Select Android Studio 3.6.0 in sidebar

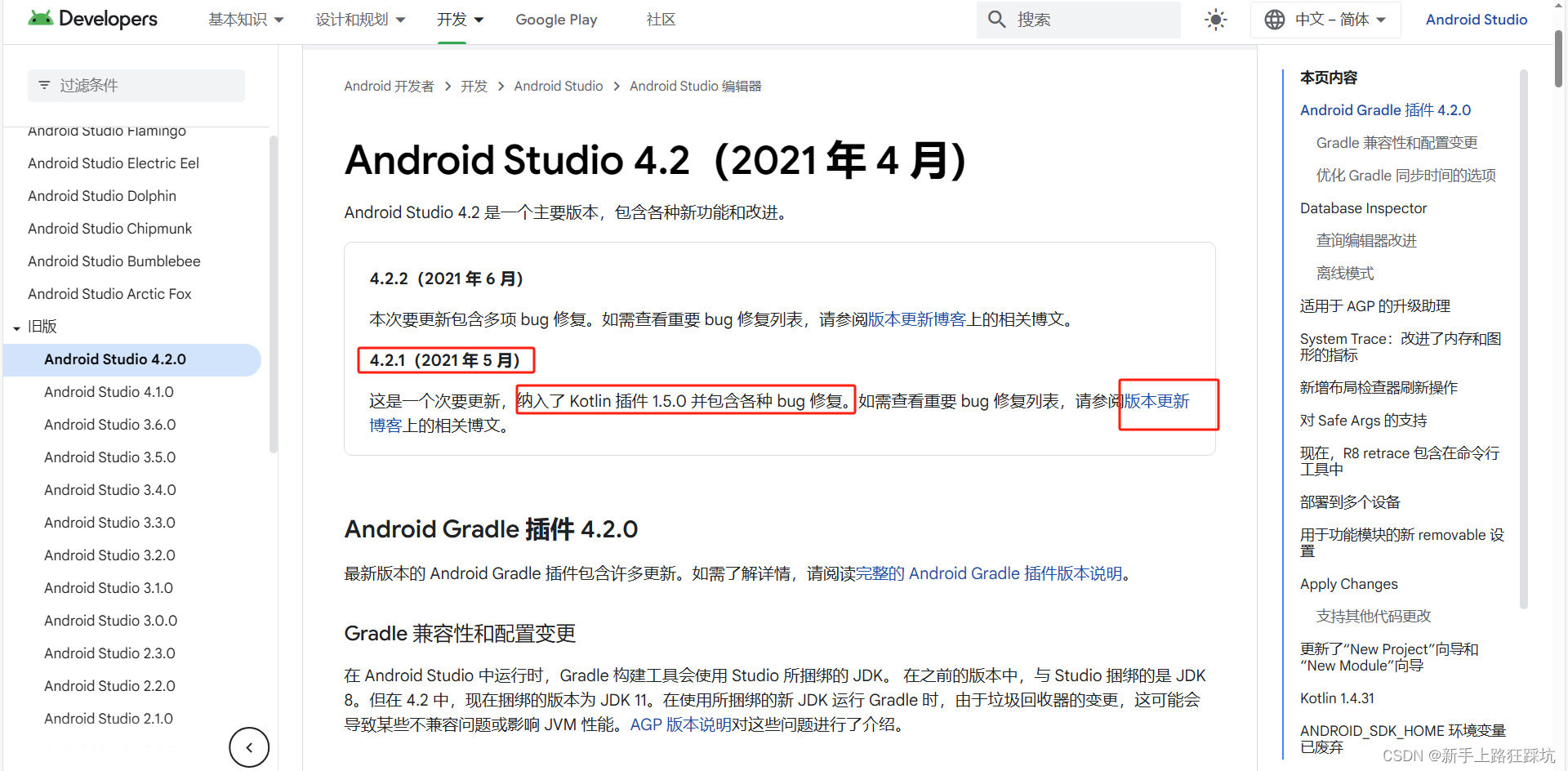(110, 425)
